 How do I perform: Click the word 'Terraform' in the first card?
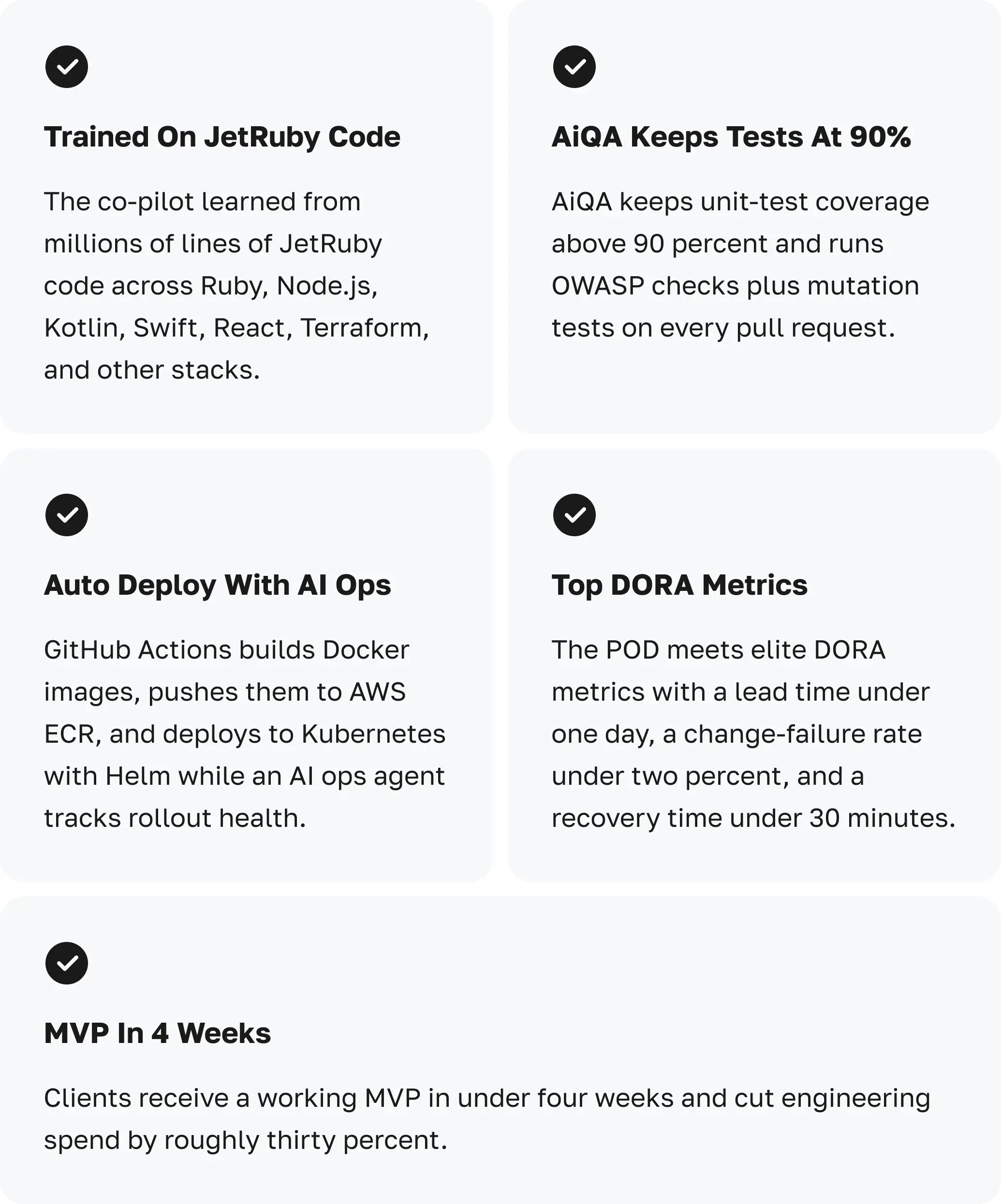[364, 328]
